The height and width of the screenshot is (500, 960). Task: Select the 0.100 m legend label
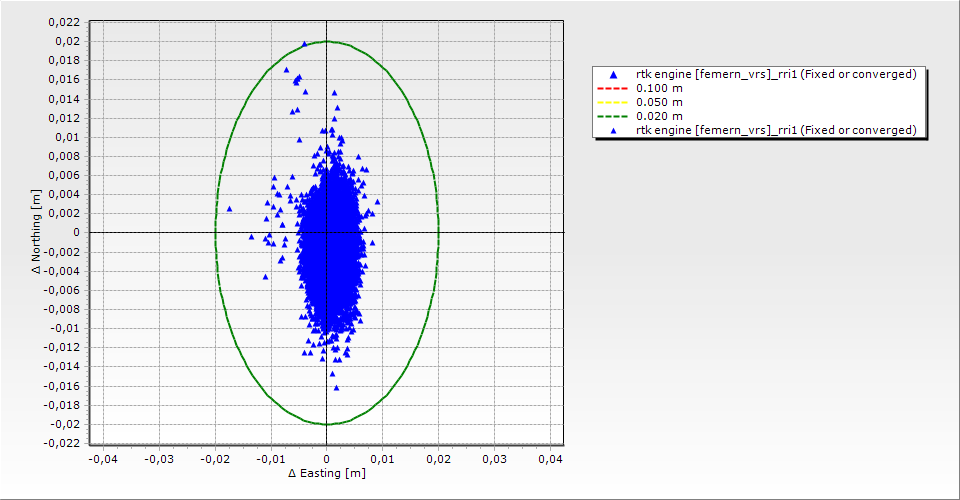(x=659, y=88)
